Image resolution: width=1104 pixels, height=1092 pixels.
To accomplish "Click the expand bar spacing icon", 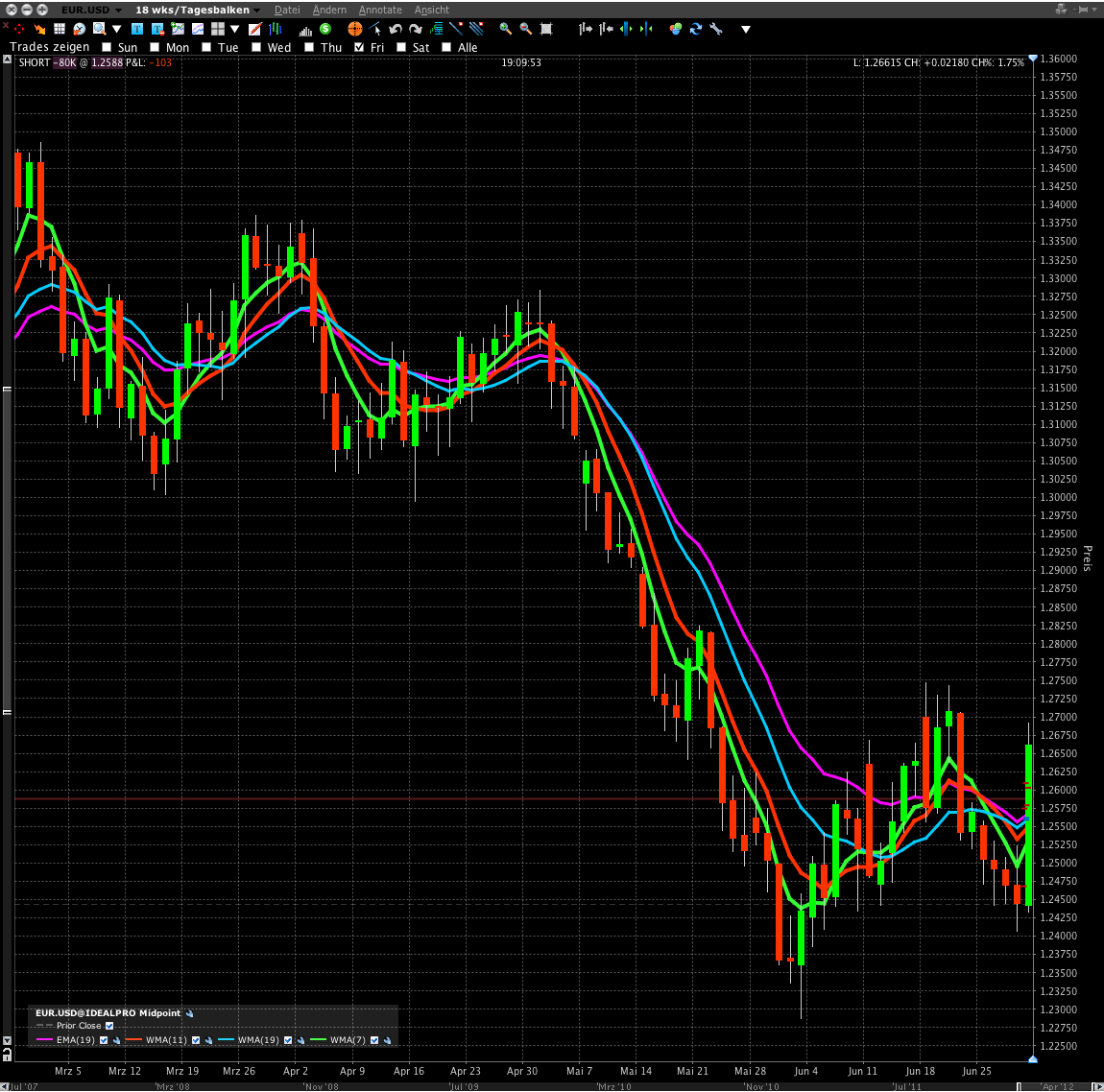I will coord(625,29).
